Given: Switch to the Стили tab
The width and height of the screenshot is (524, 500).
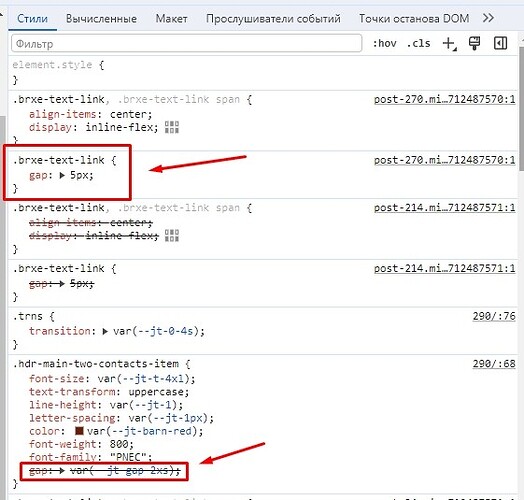Looking at the screenshot, I should [x=32, y=18].
